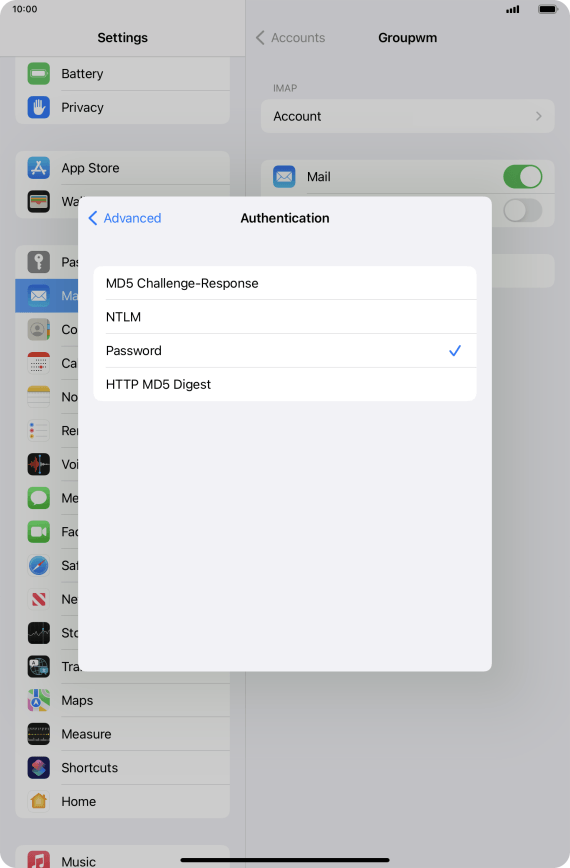Open Battery settings icon

[x=39, y=74]
